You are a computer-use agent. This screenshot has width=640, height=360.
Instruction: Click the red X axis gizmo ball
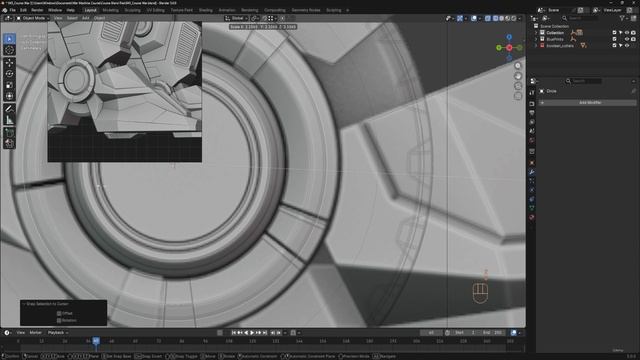tap(509, 48)
